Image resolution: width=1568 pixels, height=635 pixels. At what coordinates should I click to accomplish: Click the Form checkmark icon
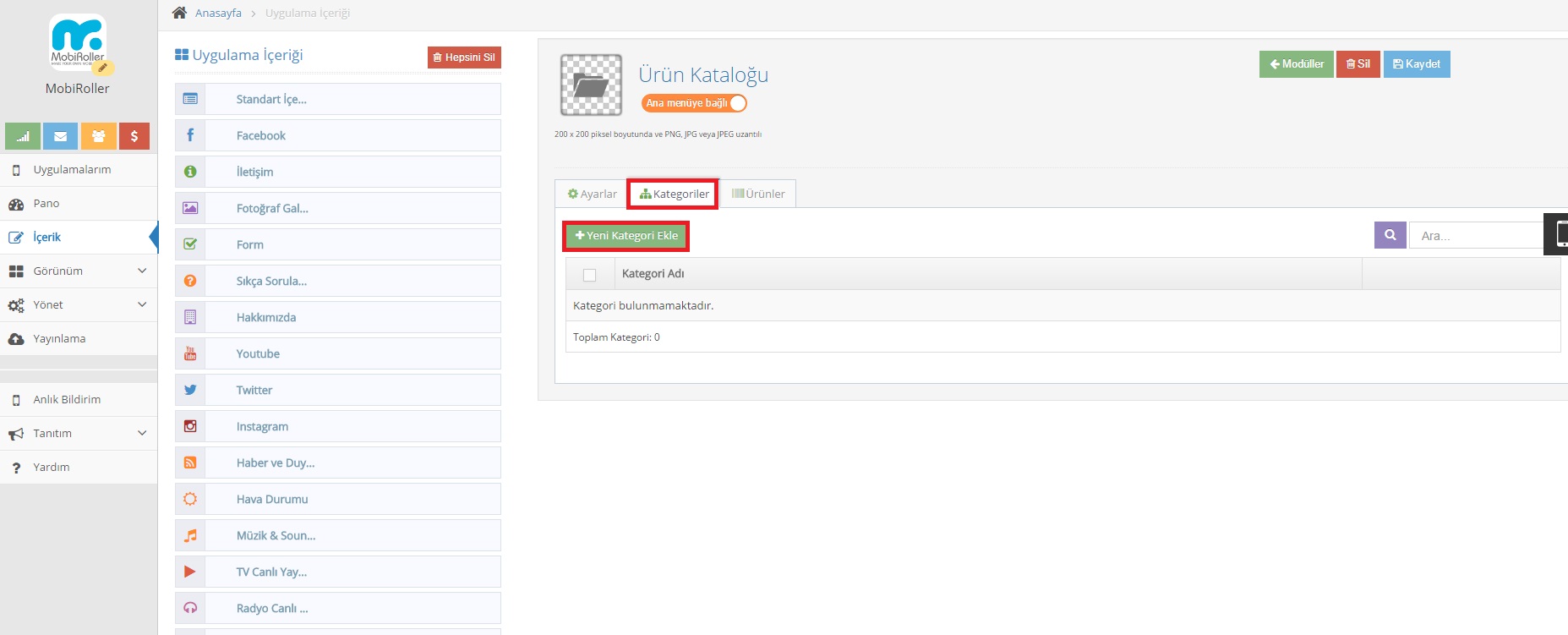pos(190,244)
